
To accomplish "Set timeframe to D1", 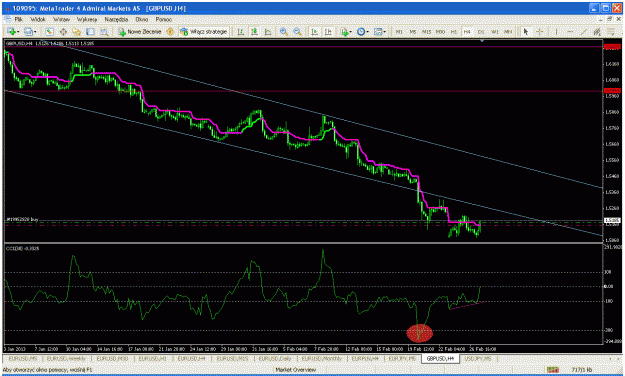I will 481,32.
